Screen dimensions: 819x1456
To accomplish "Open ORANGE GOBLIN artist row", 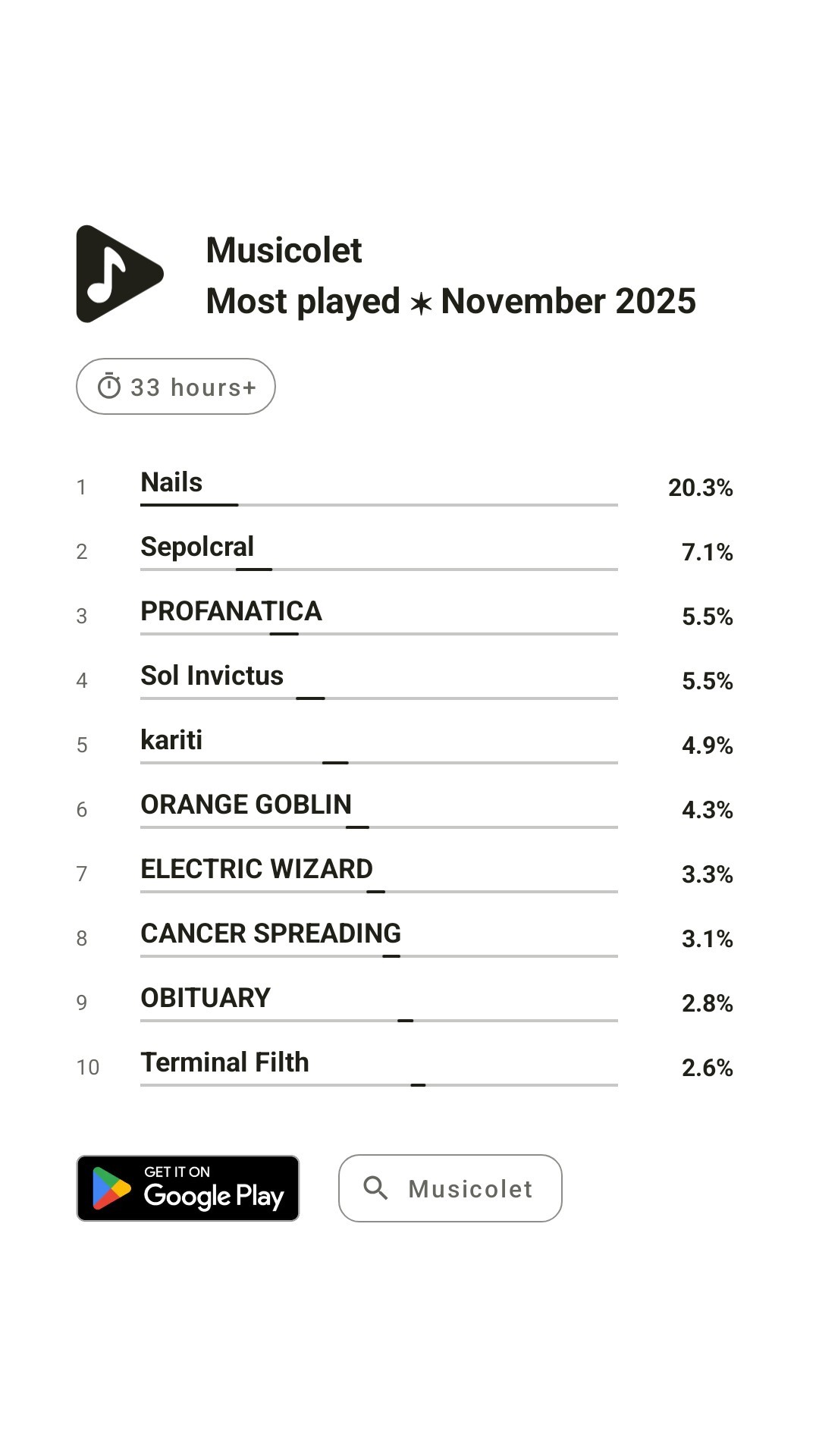I will [x=246, y=805].
